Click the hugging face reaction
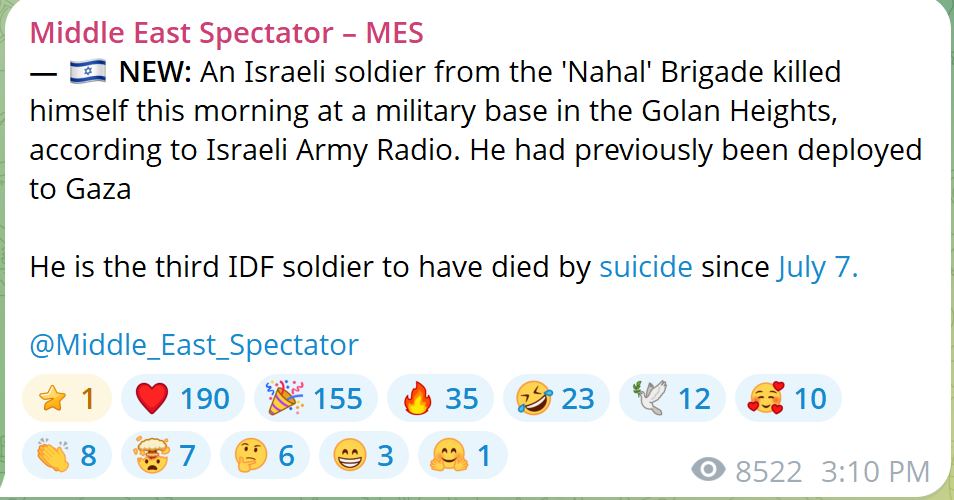Viewport: 954px width, 500px height. click(x=463, y=455)
